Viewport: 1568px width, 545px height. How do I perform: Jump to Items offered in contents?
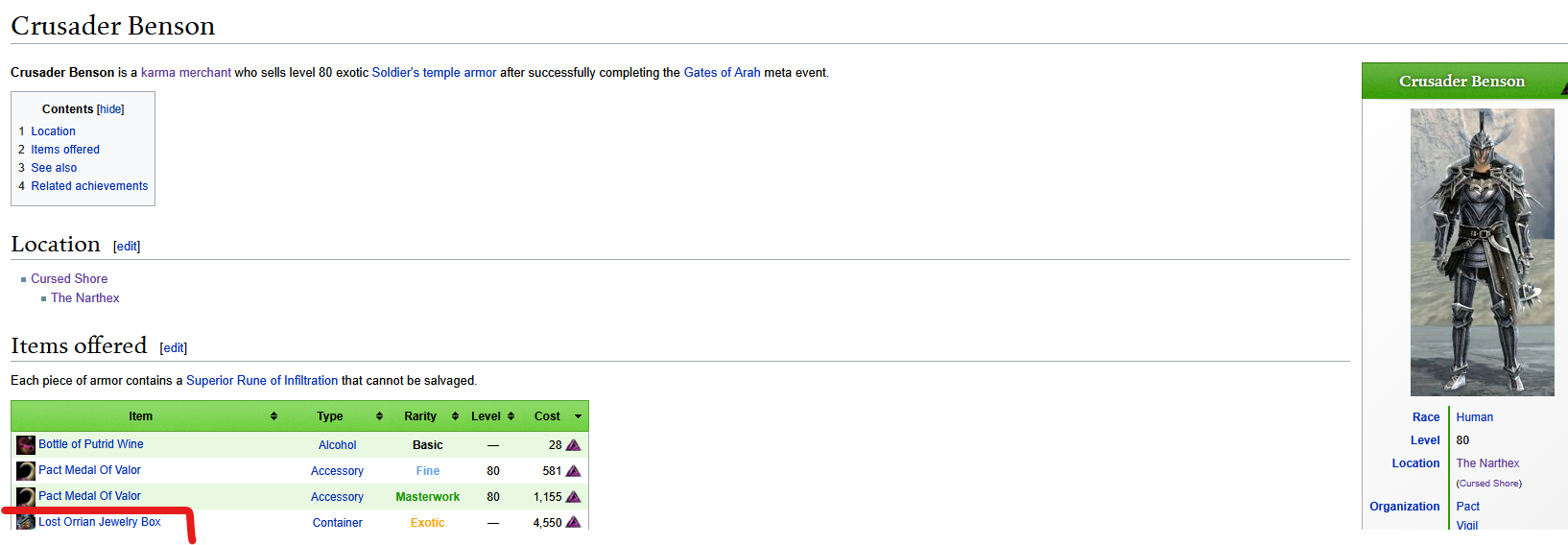(65, 150)
